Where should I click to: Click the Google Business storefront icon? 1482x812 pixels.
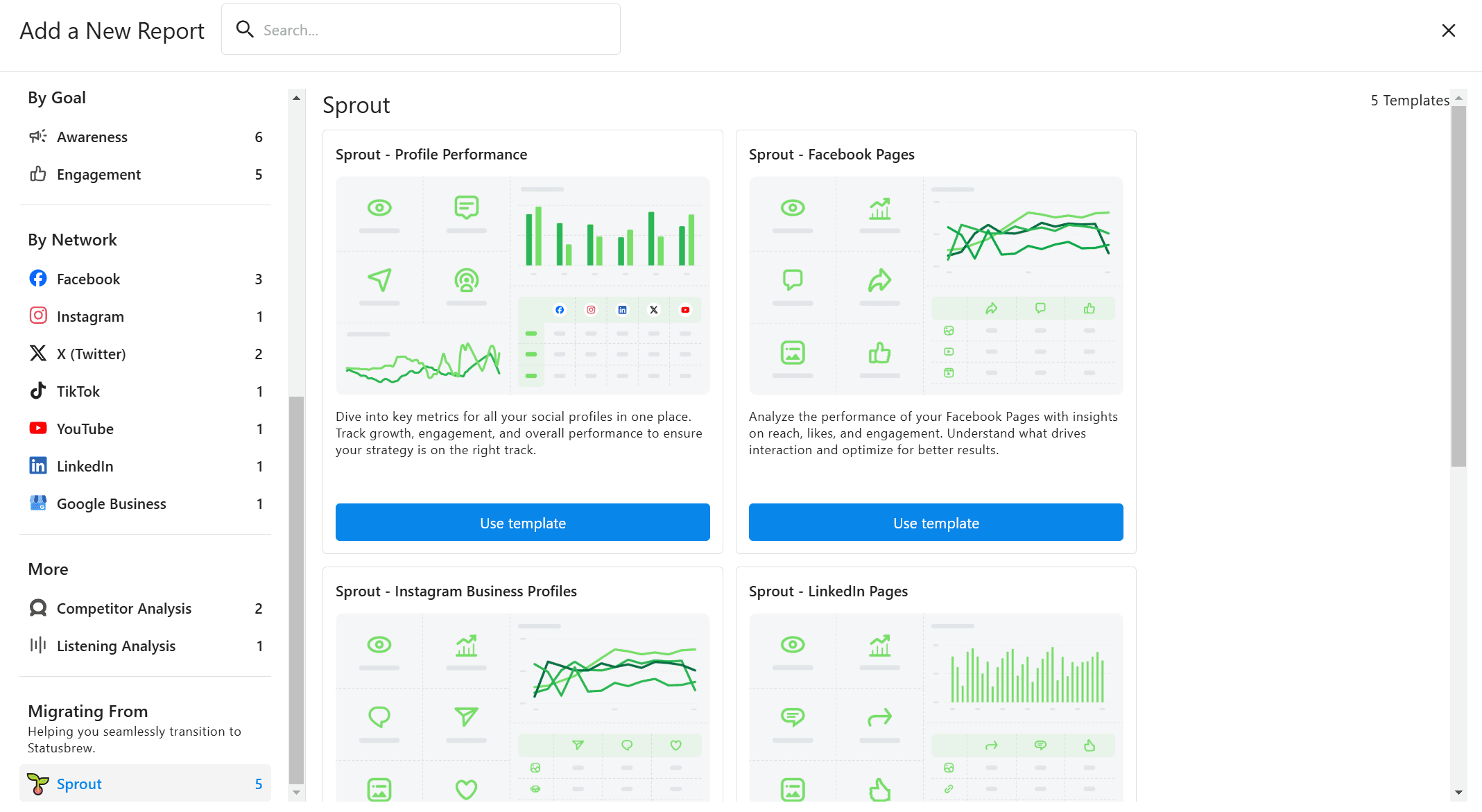(x=38, y=503)
